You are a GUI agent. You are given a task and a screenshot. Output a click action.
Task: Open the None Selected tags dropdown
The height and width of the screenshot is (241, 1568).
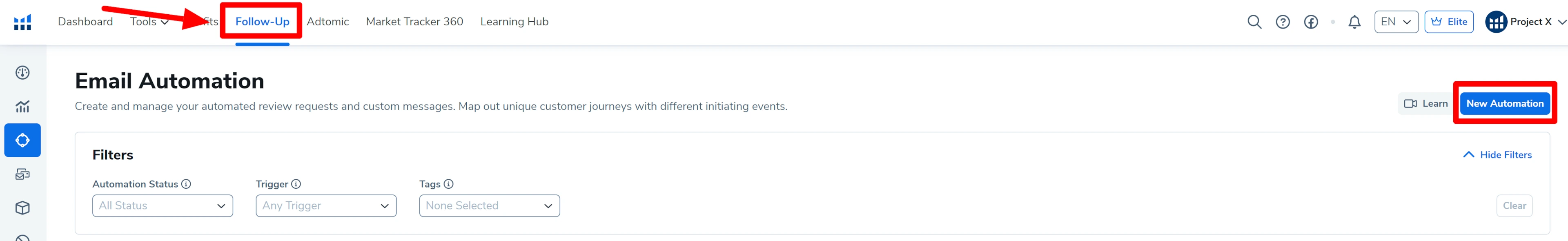click(490, 206)
